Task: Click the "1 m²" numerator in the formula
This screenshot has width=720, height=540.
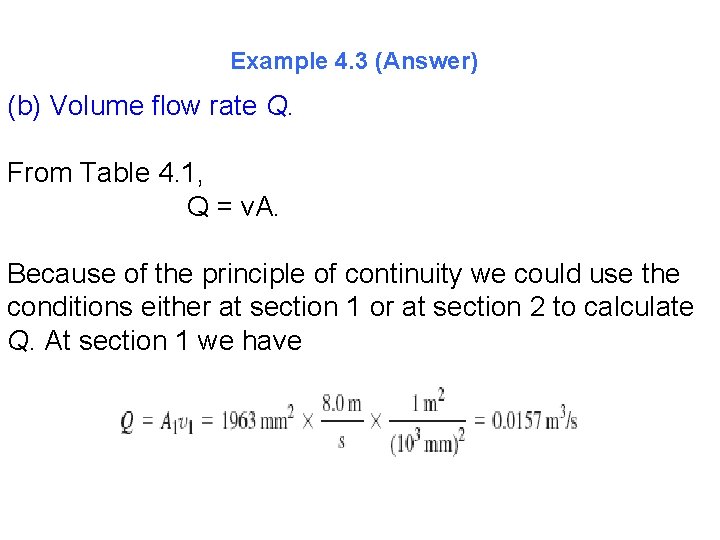Action: coord(425,403)
